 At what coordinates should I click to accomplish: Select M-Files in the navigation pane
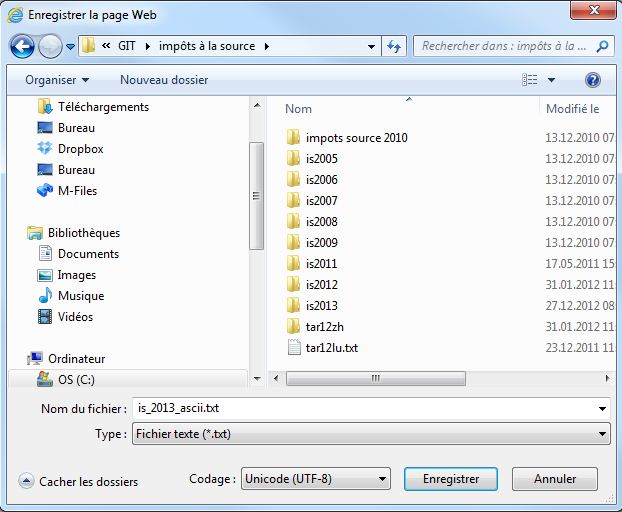pyautogui.click(x=77, y=191)
